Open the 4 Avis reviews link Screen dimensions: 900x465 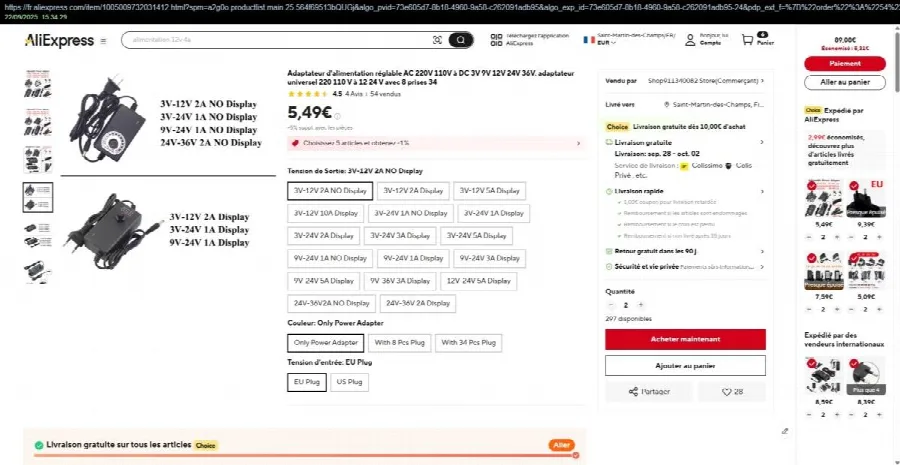click(354, 94)
